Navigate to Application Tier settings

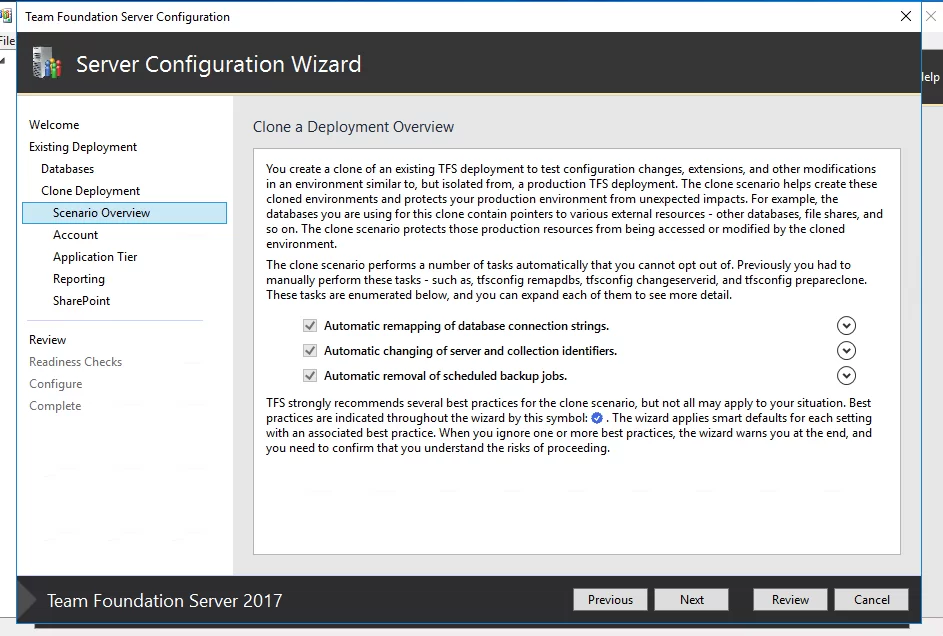tap(95, 257)
